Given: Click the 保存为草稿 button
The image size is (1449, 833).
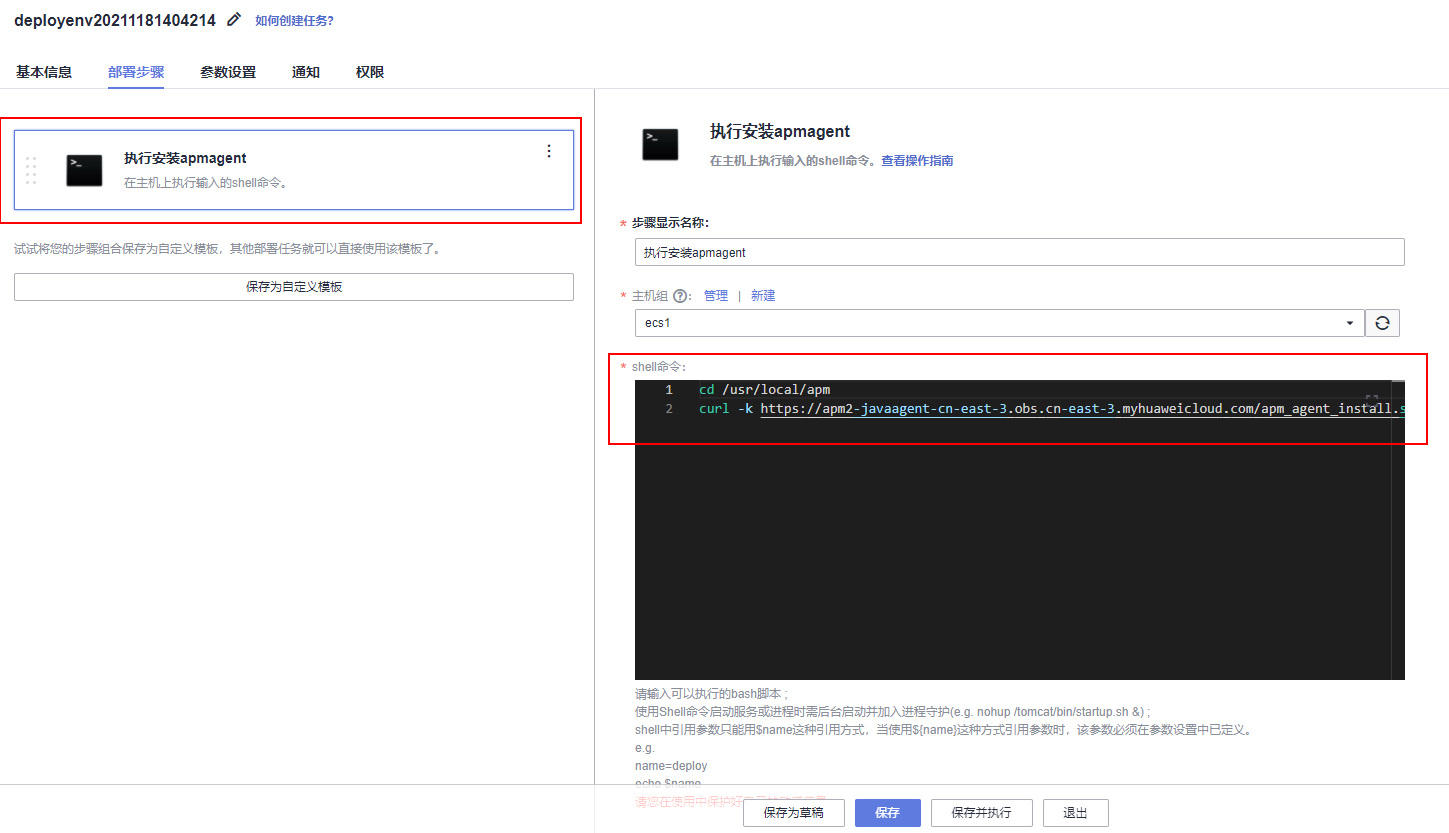Looking at the screenshot, I should (x=794, y=813).
